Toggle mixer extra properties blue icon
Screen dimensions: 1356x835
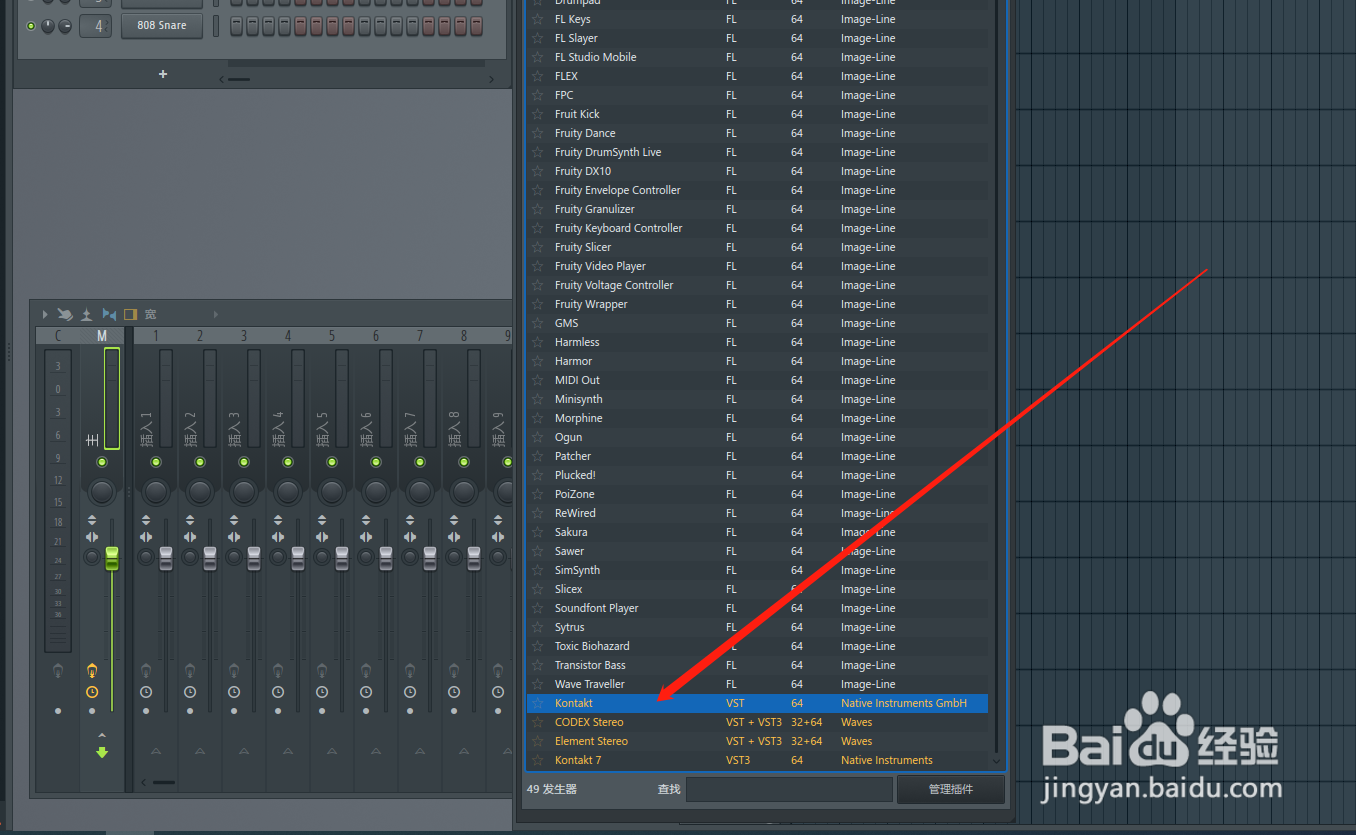109,314
